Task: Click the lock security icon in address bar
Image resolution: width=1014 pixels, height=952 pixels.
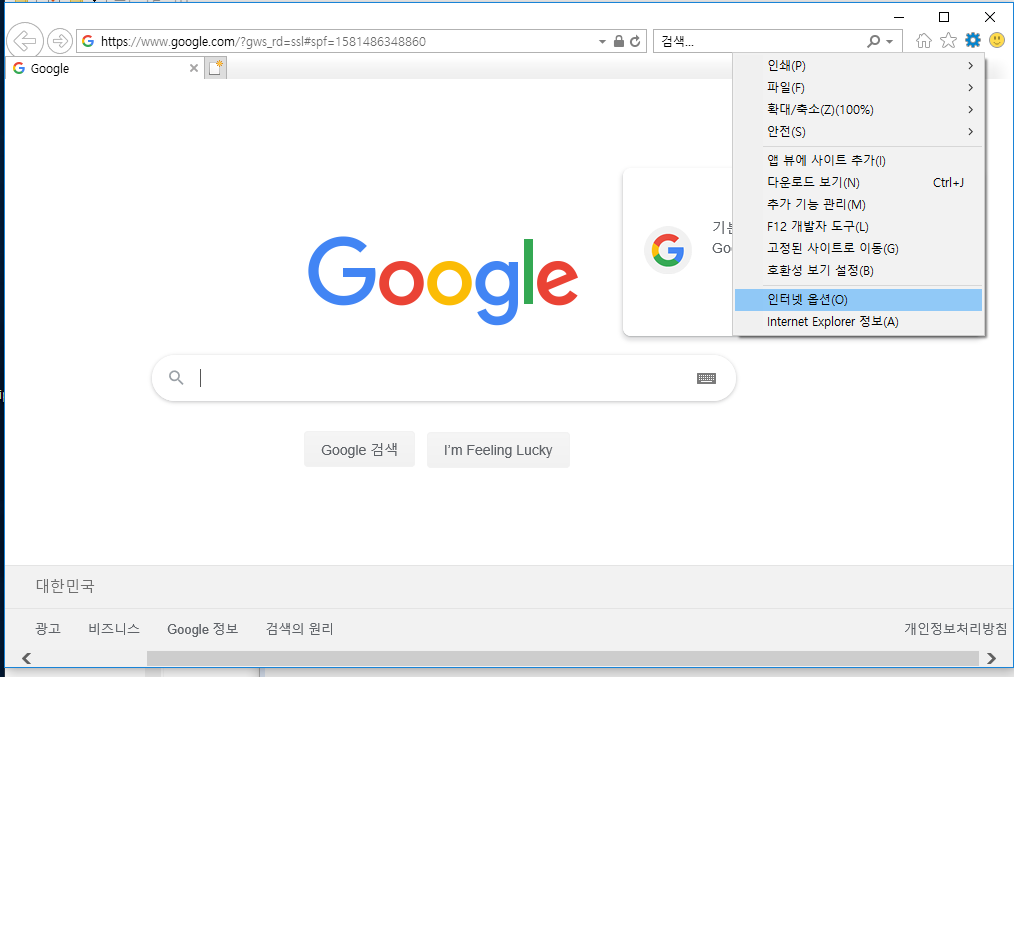Action: point(619,41)
